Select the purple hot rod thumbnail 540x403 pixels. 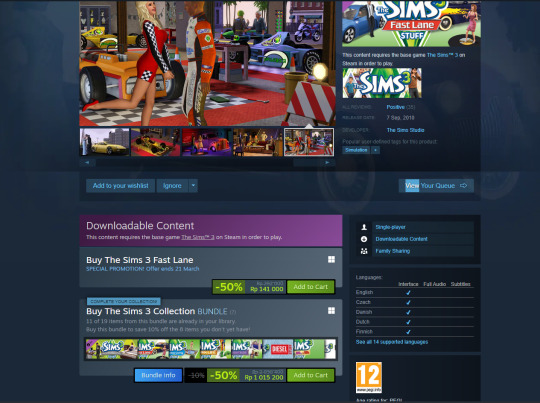click(x=207, y=142)
